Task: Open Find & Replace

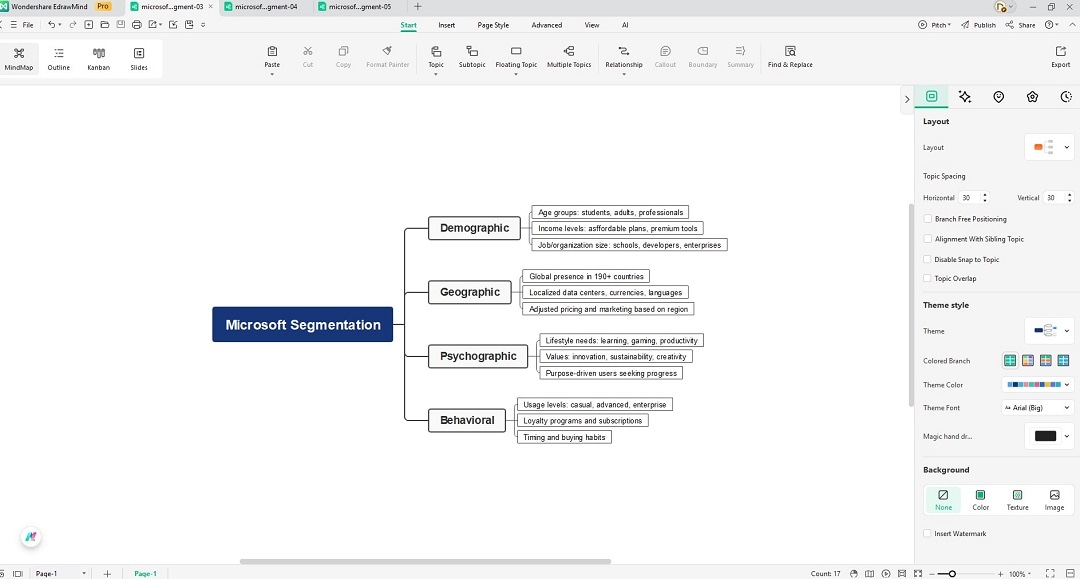Action: (789, 57)
